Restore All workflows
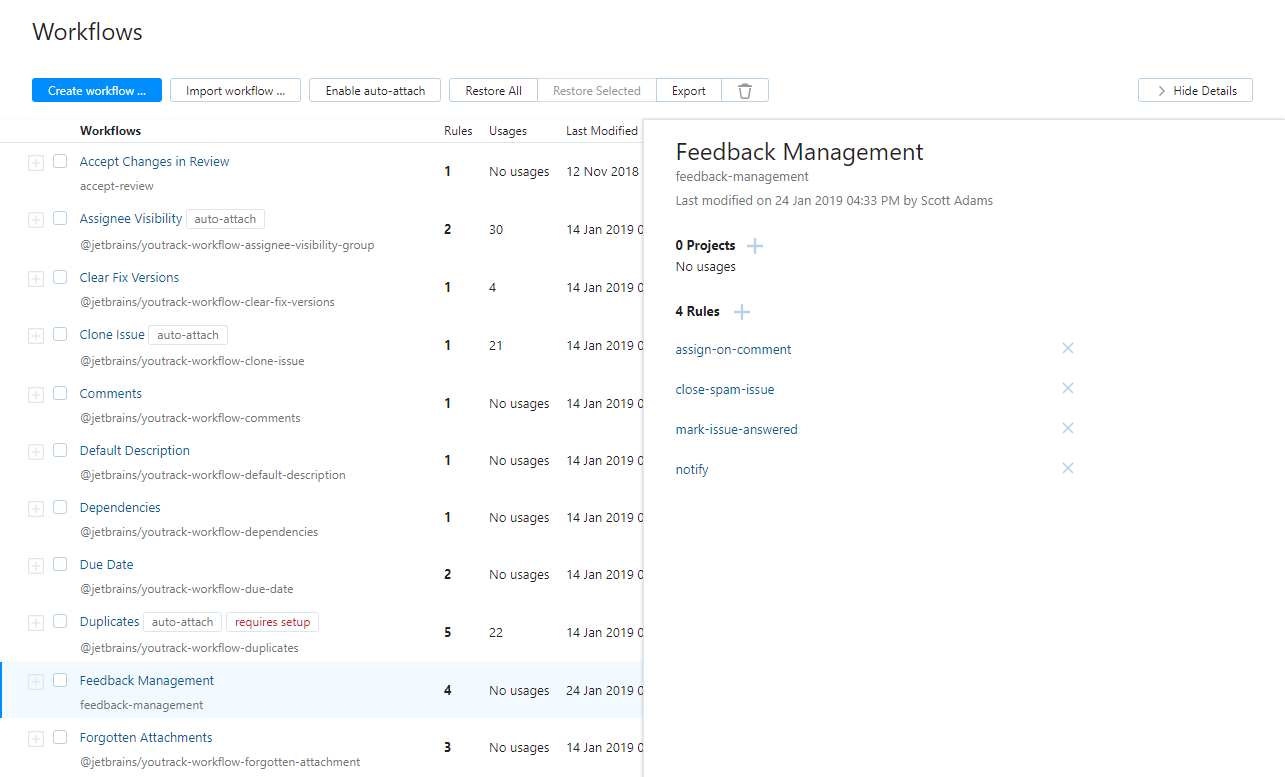Screen dimensions: 1285x777 [493, 90]
